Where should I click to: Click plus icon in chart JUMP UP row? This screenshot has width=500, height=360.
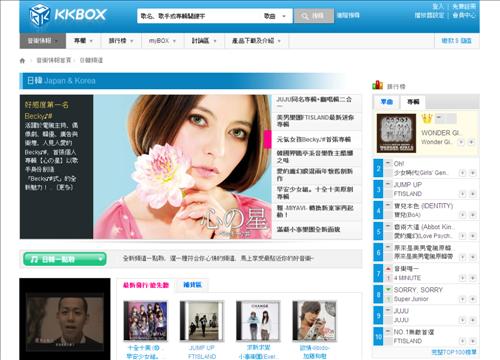point(472,194)
